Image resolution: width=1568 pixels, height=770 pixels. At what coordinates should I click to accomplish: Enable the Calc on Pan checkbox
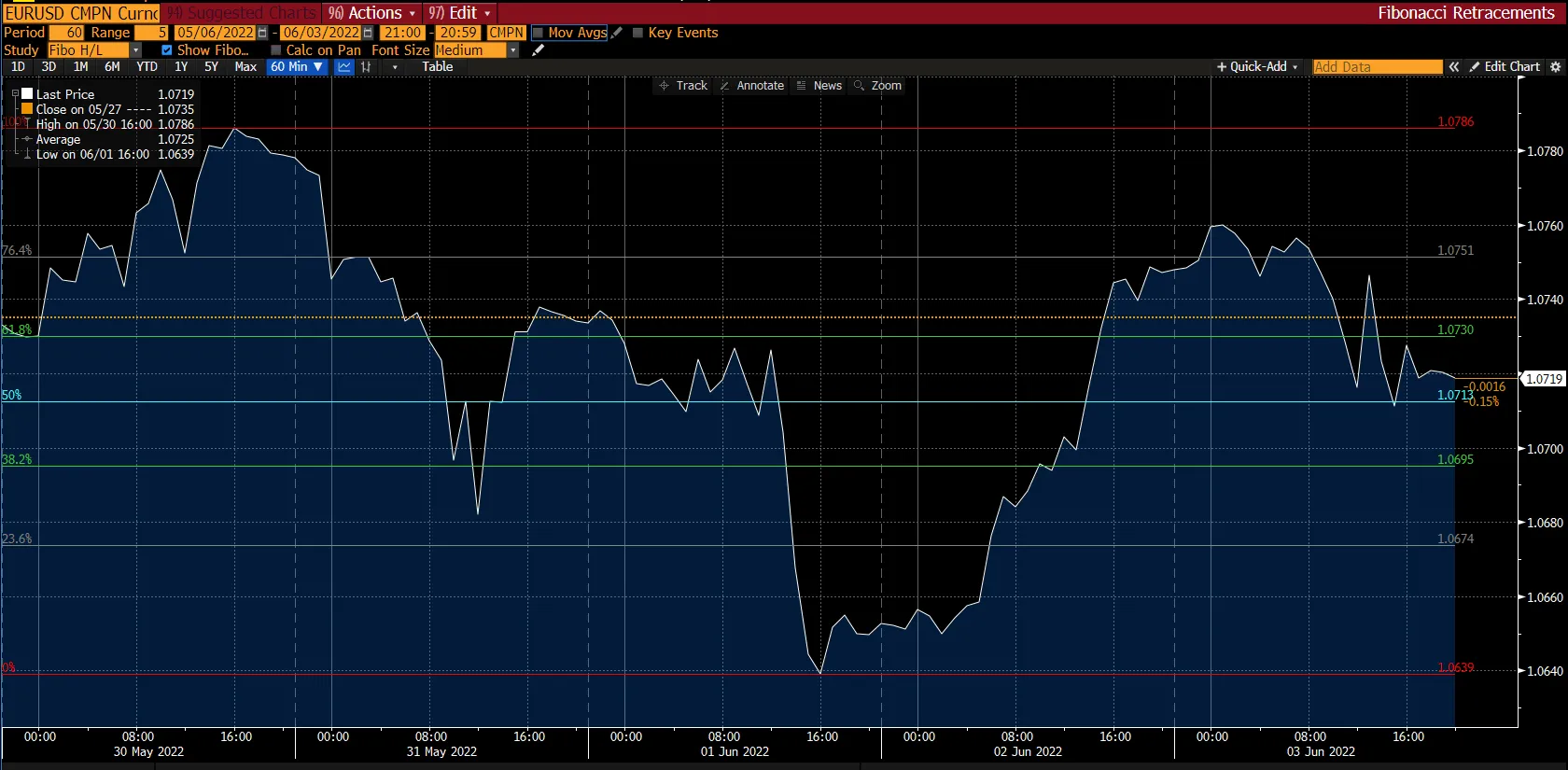point(275,50)
